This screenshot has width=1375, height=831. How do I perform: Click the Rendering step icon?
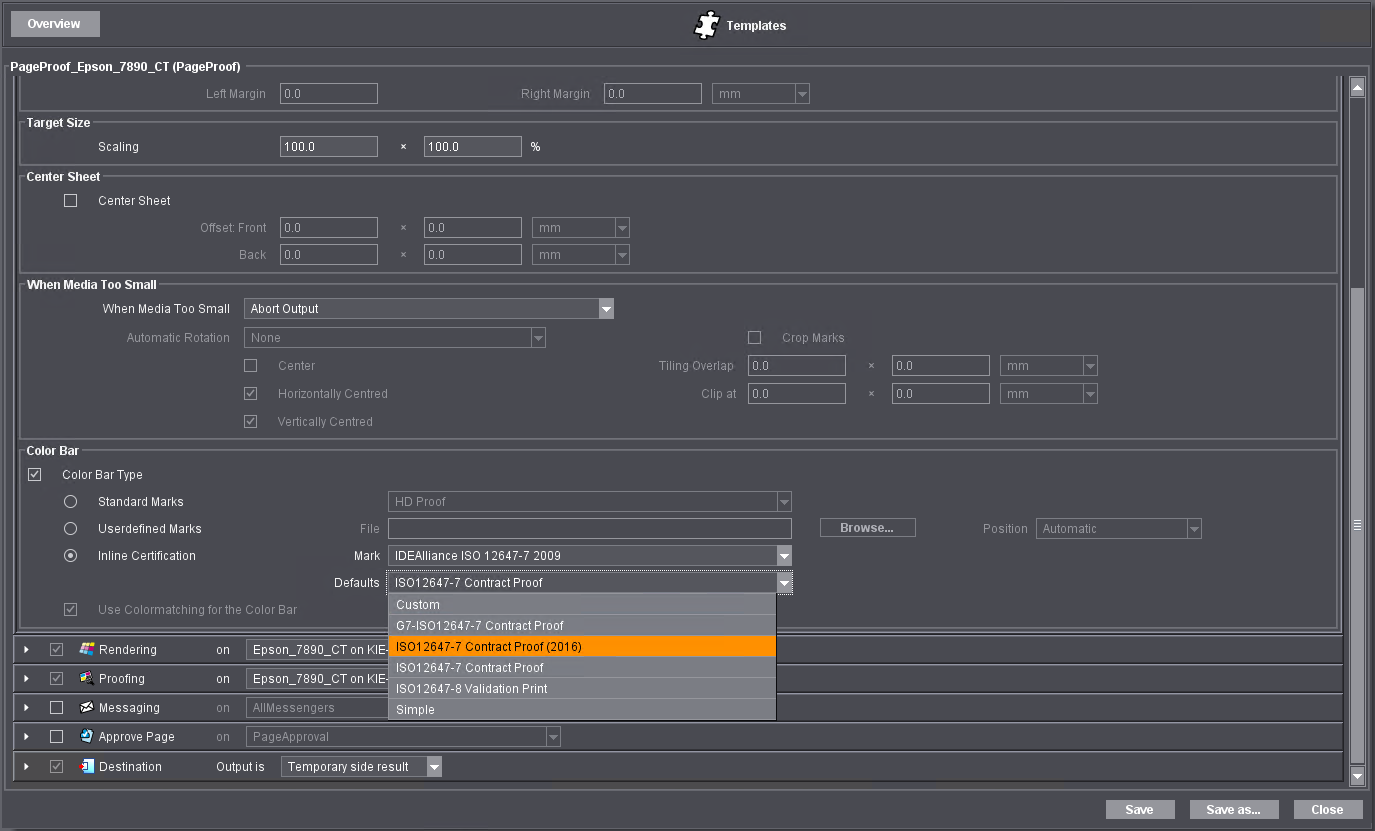click(x=87, y=649)
